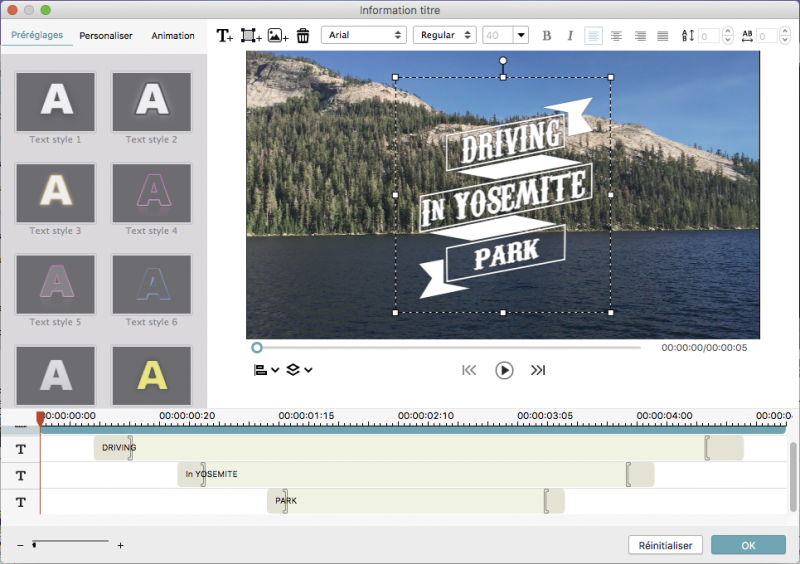This screenshot has width=800, height=564.
Task: Expand the font size dropdown arrow
Action: click(x=521, y=35)
